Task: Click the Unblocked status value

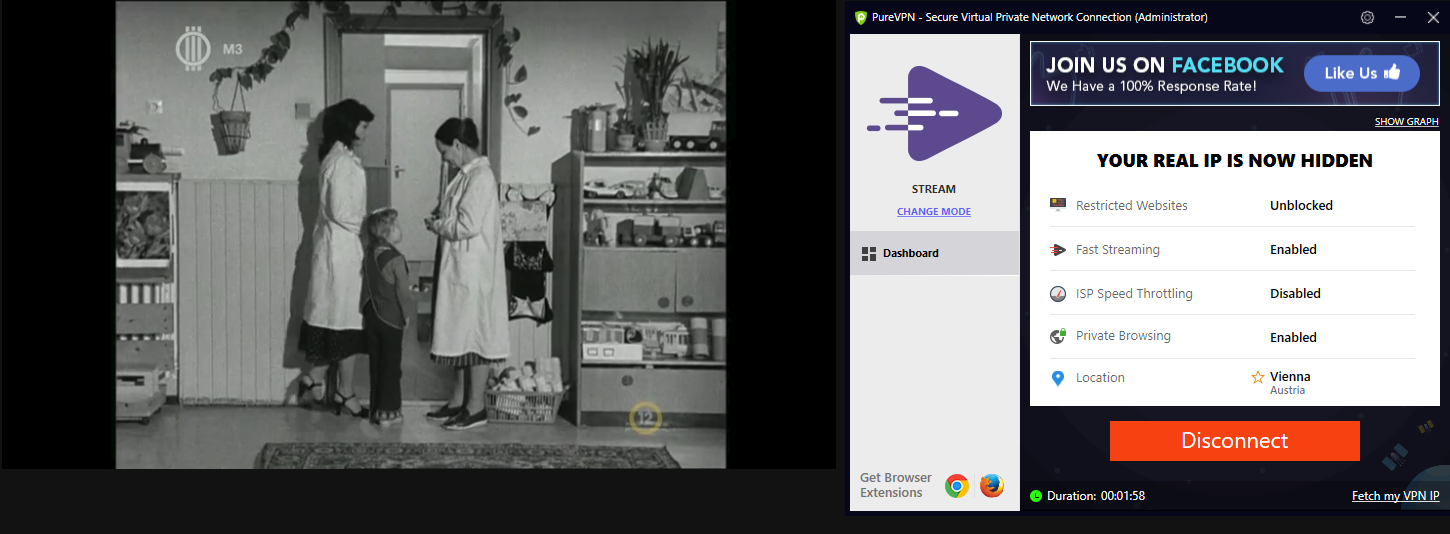Action: pyautogui.click(x=1301, y=205)
